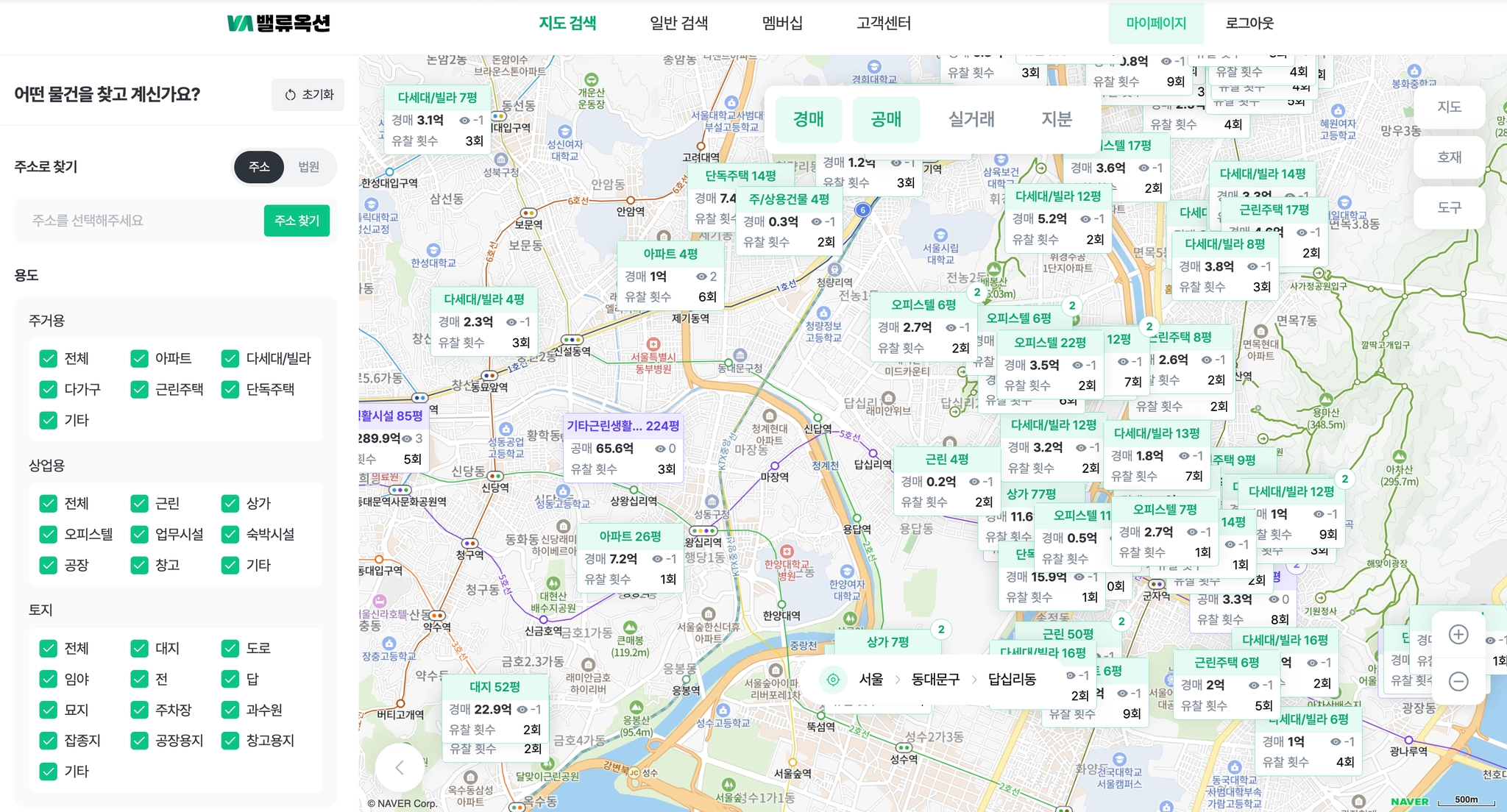Click the 마이페이지 button

(1156, 24)
